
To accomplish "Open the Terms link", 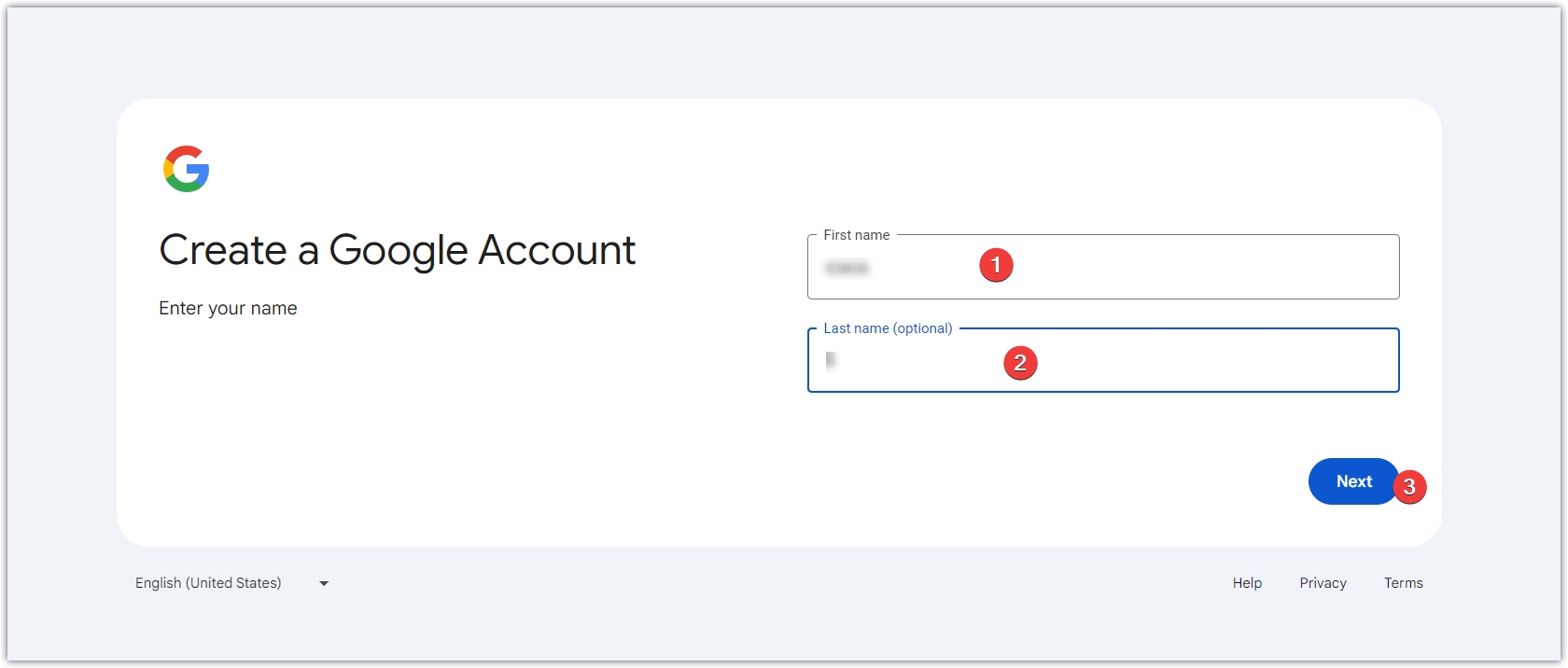I will 1403,583.
